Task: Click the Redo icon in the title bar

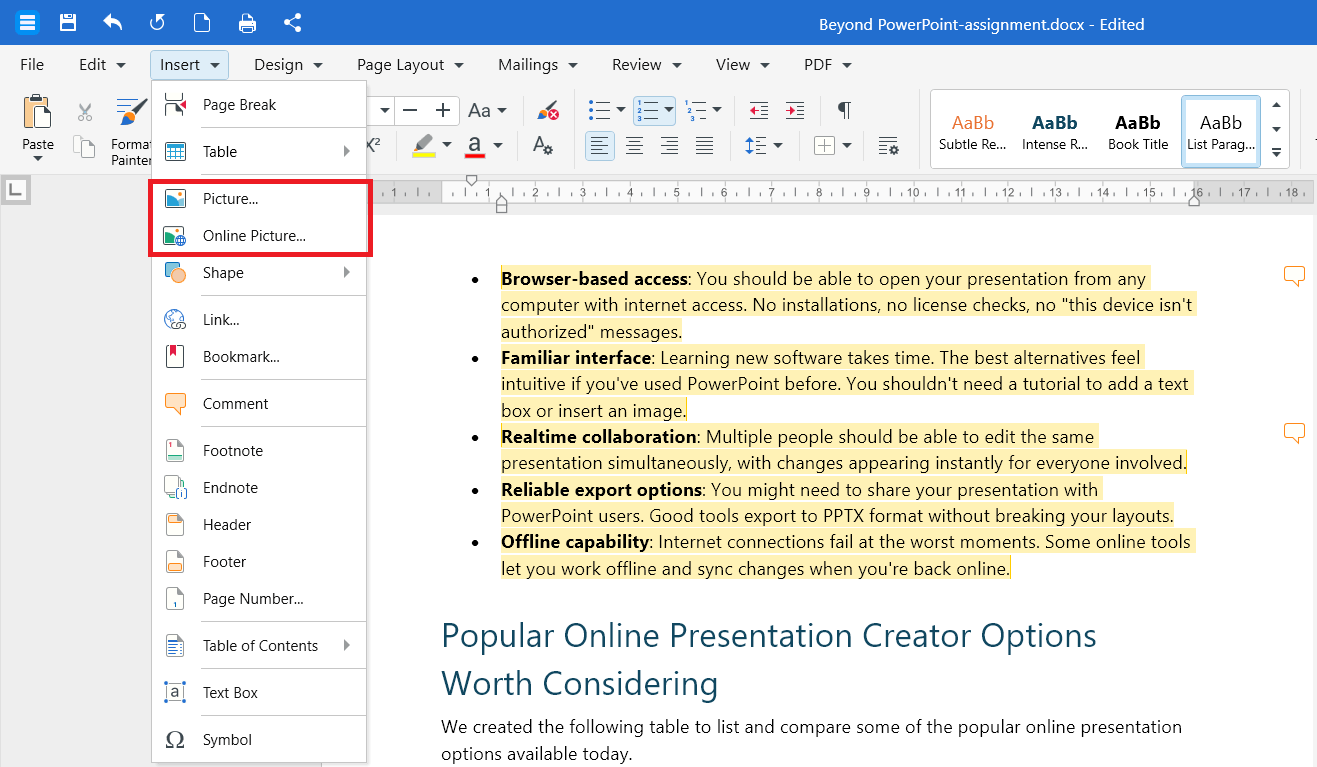Action: coord(157,23)
